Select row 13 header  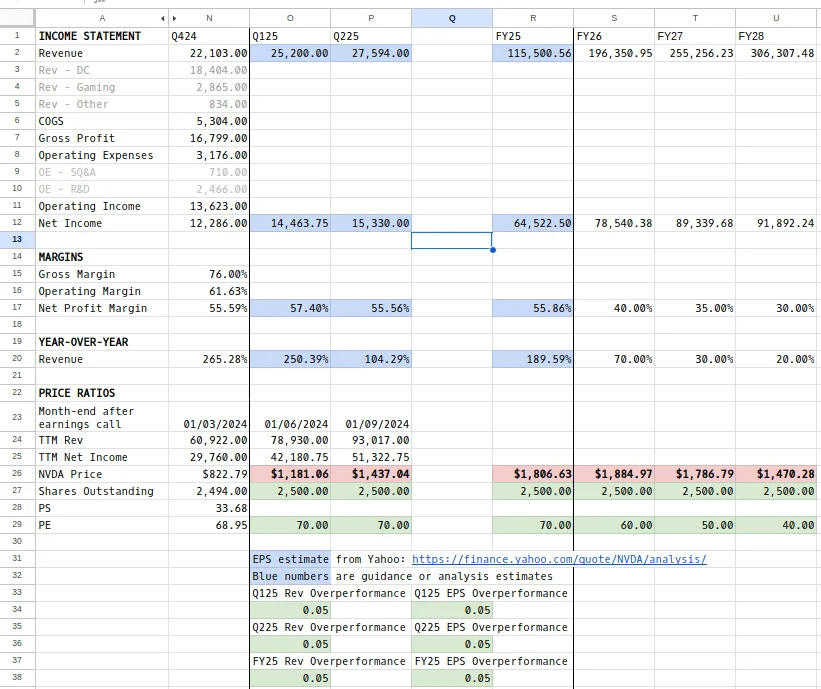coord(17,239)
